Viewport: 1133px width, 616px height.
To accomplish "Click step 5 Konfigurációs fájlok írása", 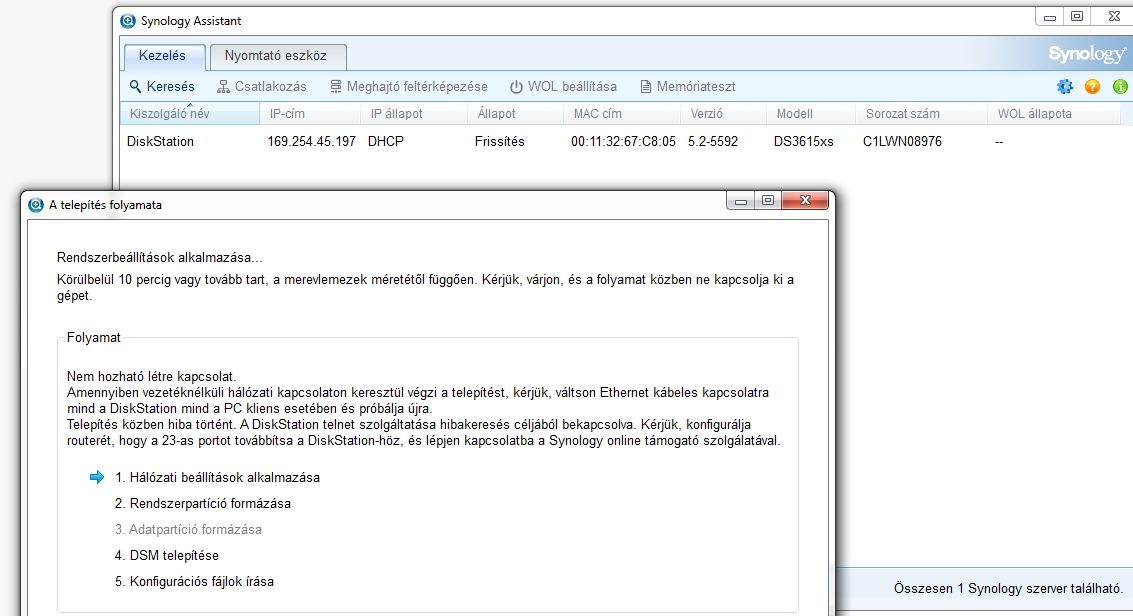I will click(x=194, y=581).
